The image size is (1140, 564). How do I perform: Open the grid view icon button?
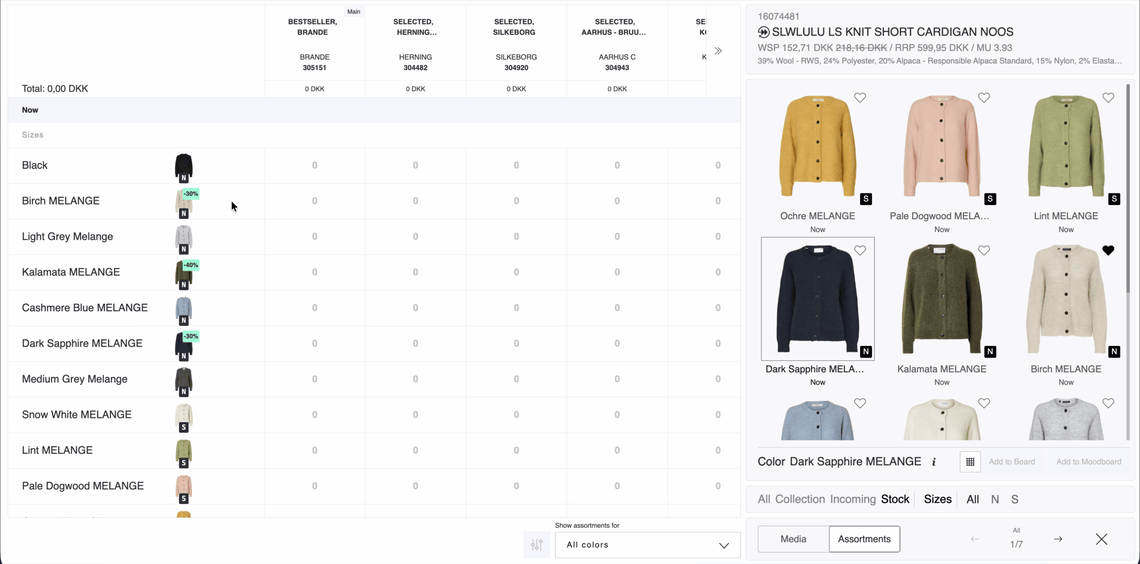tap(970, 462)
